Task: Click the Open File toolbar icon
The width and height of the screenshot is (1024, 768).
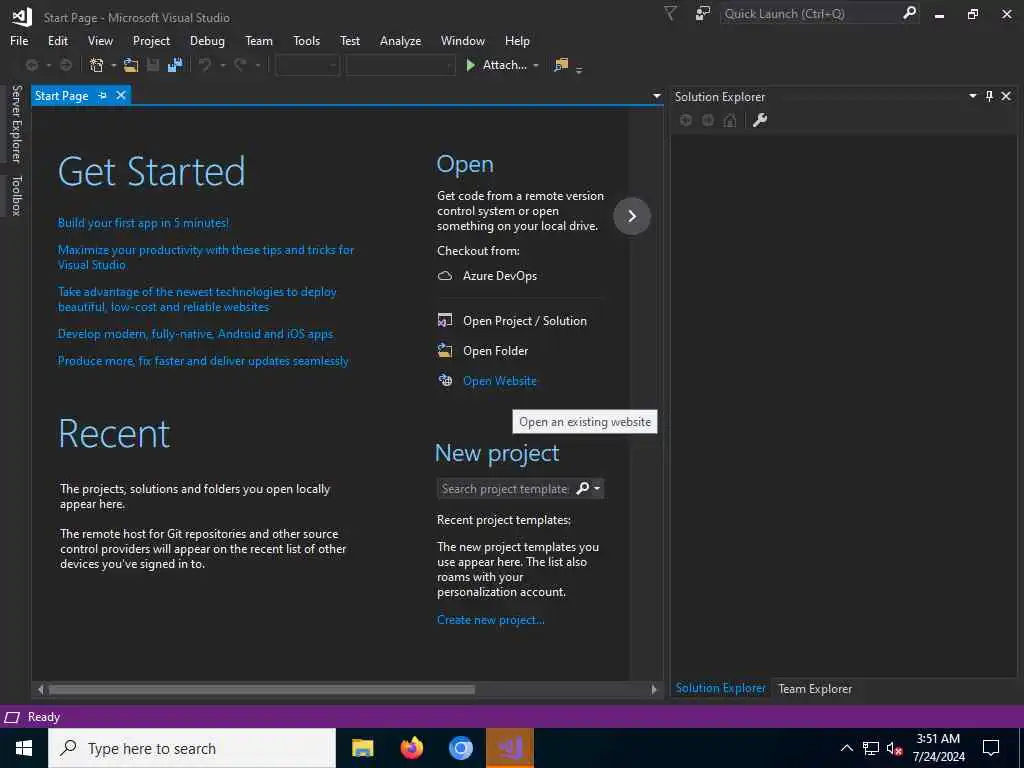Action: pyautogui.click(x=131, y=65)
